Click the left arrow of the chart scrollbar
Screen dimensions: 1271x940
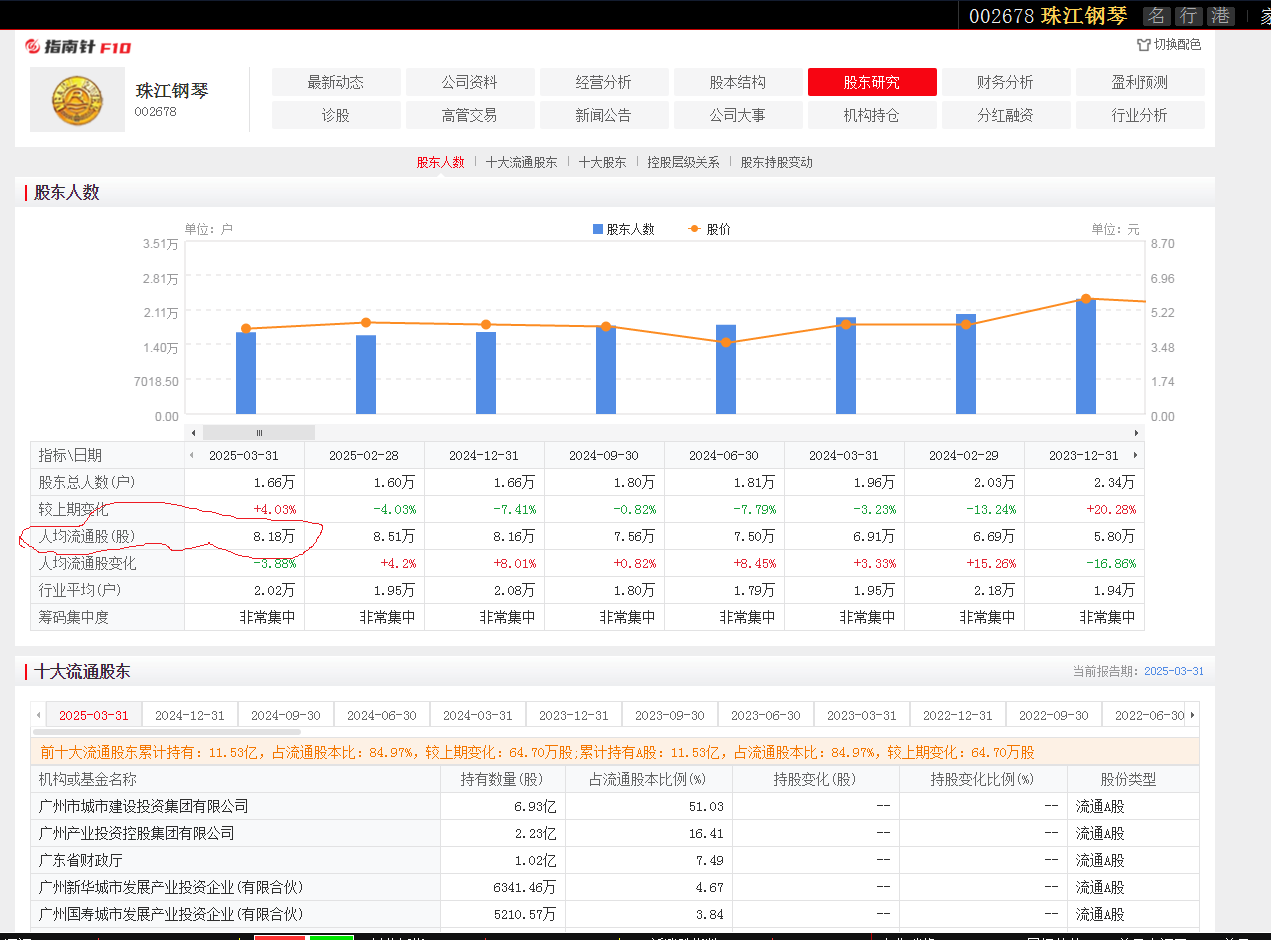(194, 433)
